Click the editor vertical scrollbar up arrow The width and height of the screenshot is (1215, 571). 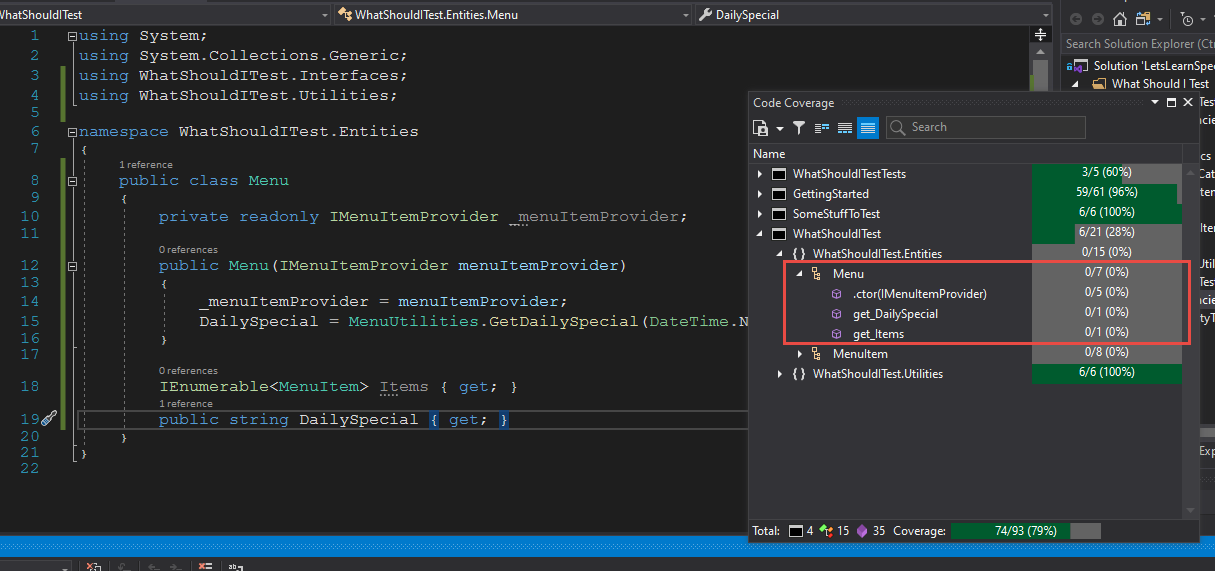pyautogui.click(x=1041, y=50)
